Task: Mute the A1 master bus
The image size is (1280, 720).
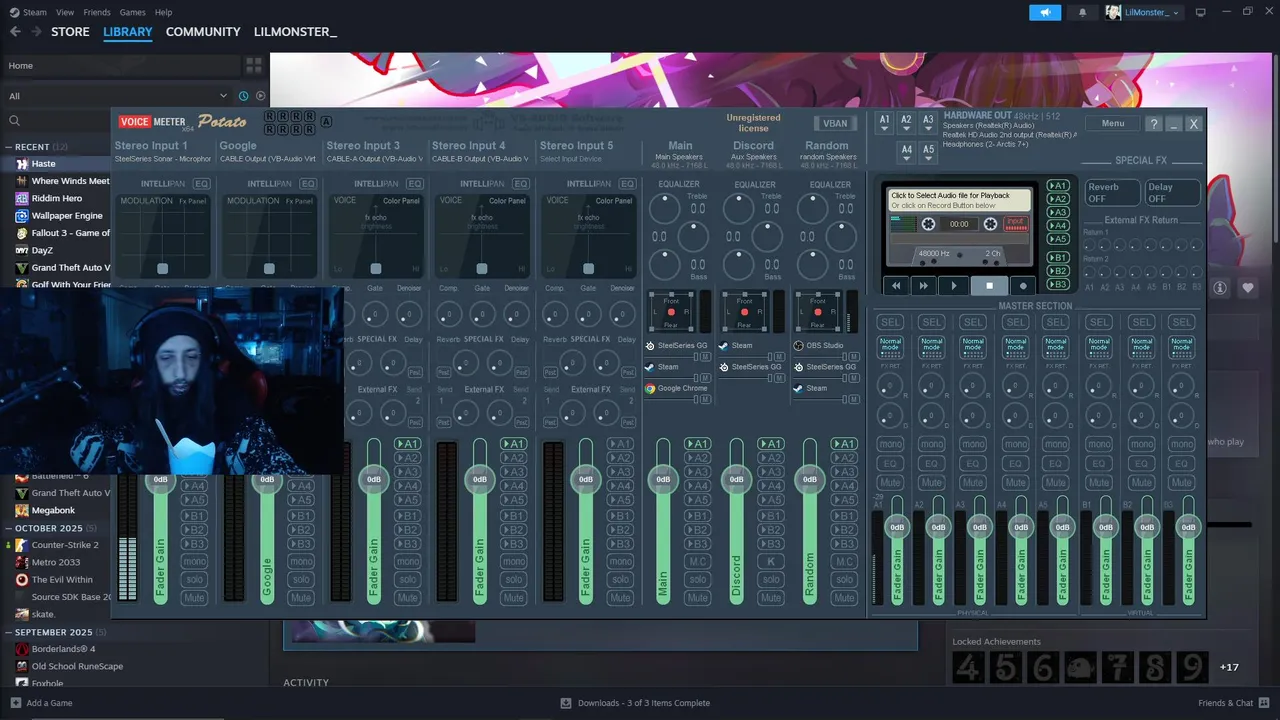Action: [x=890, y=483]
